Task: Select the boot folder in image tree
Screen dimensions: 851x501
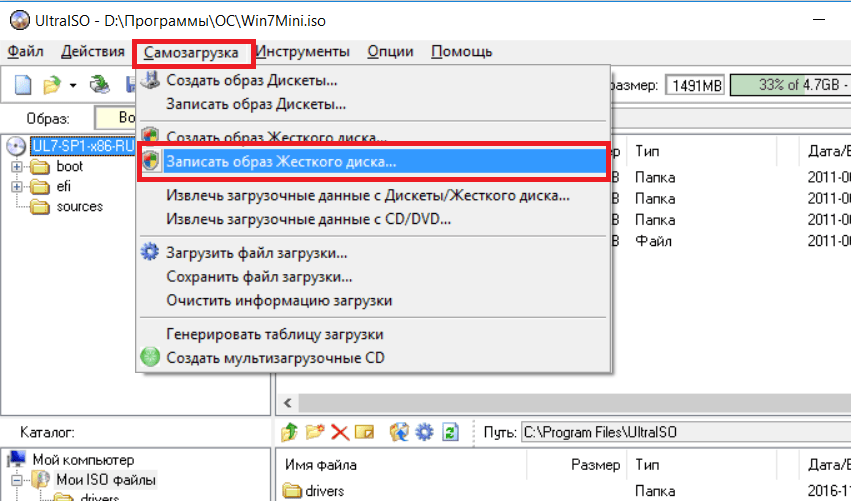Action: pos(69,166)
